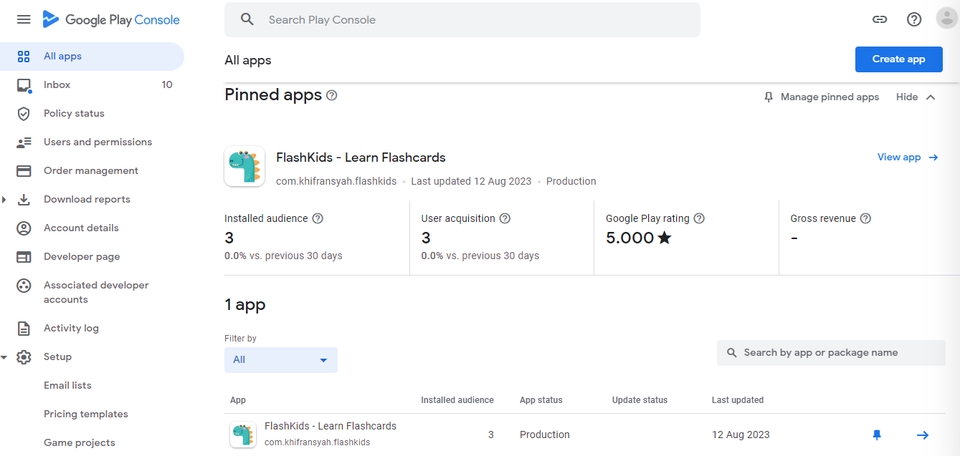Click the Last updated column header
This screenshot has width=960, height=456.
(738, 400)
